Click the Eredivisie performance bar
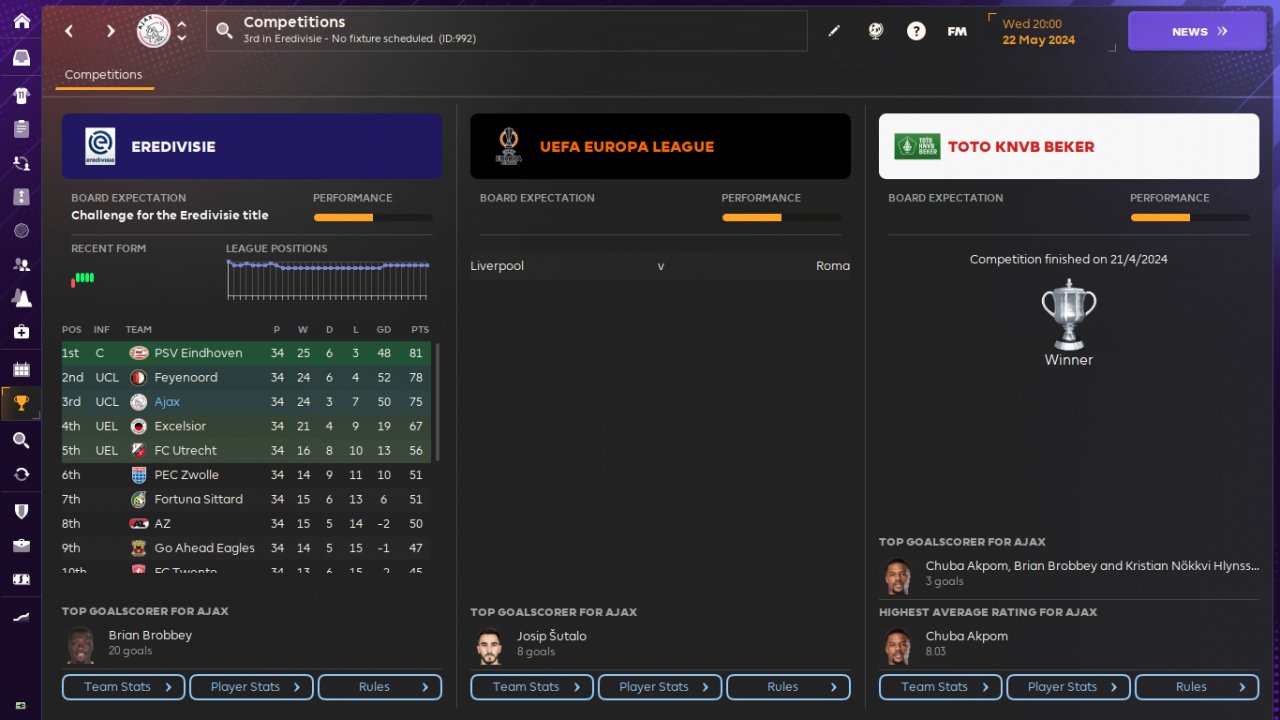The height and width of the screenshot is (720, 1280). pyautogui.click(x=373, y=217)
